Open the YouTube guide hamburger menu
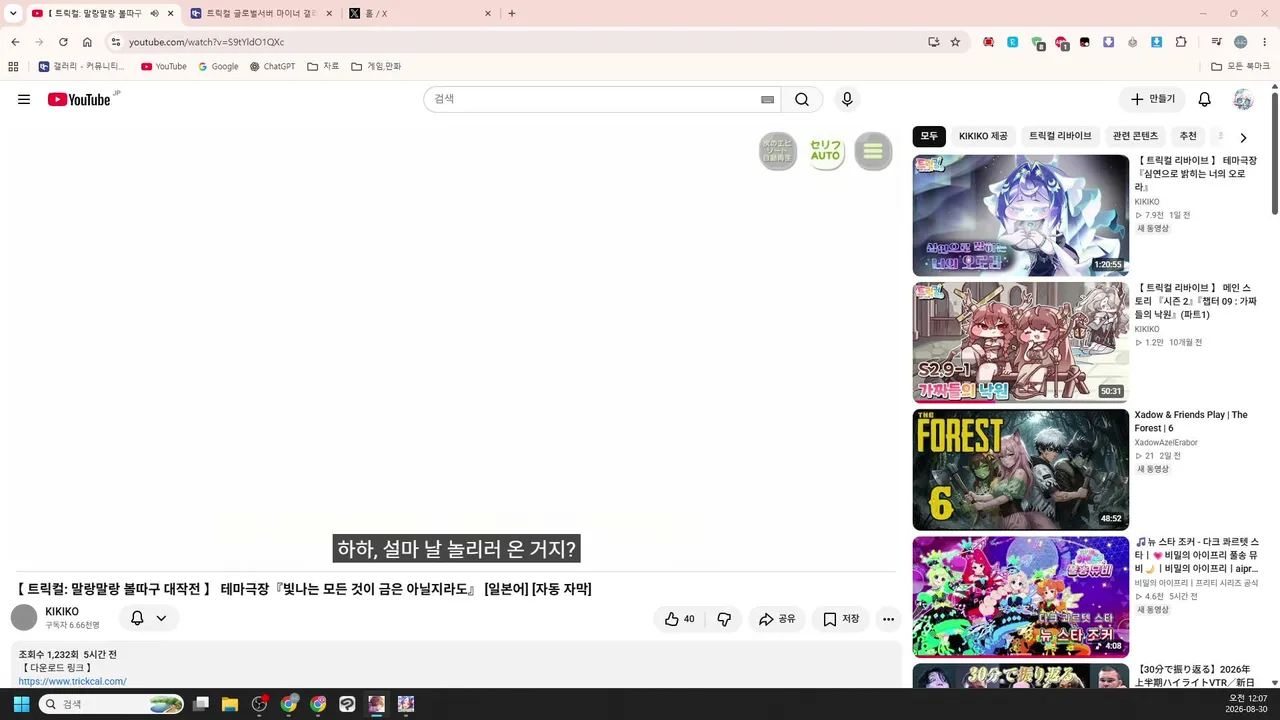 tap(24, 99)
